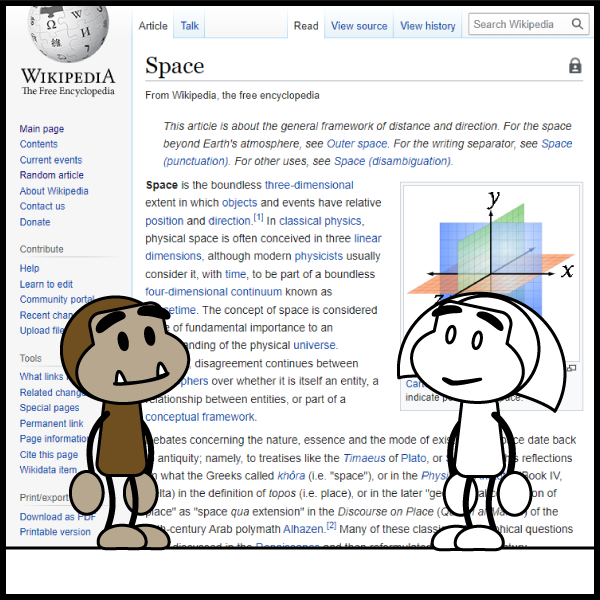Open the Special pages link
The height and width of the screenshot is (600, 600).
tap(49, 408)
